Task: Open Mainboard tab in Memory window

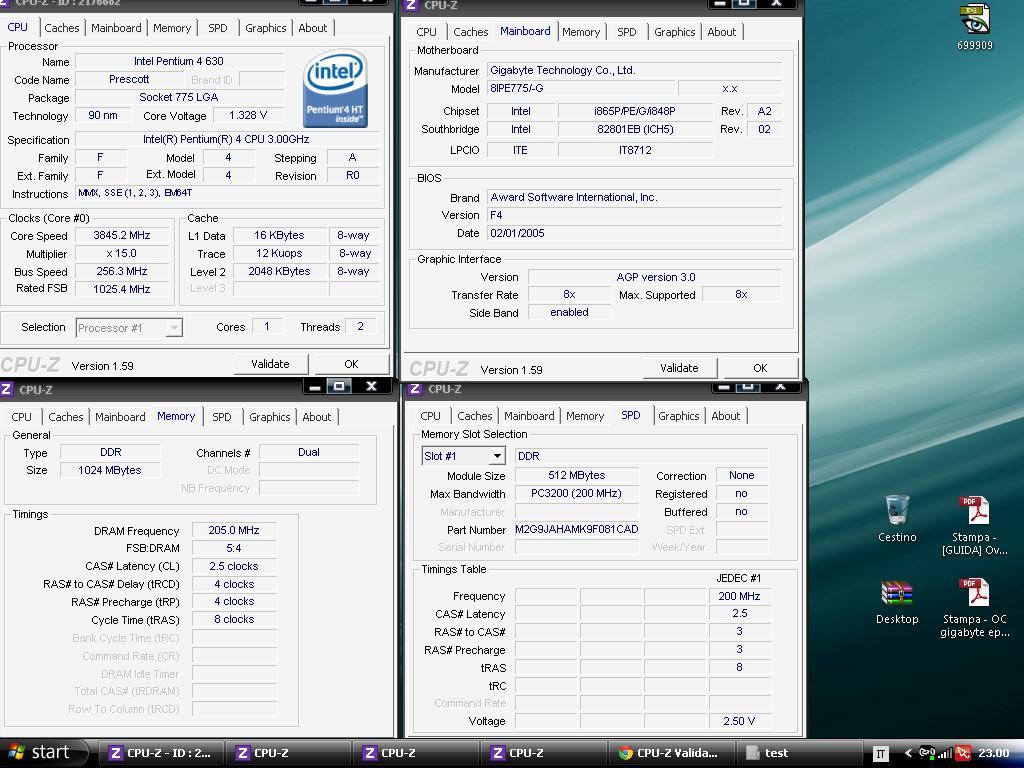Action: pyautogui.click(x=120, y=417)
